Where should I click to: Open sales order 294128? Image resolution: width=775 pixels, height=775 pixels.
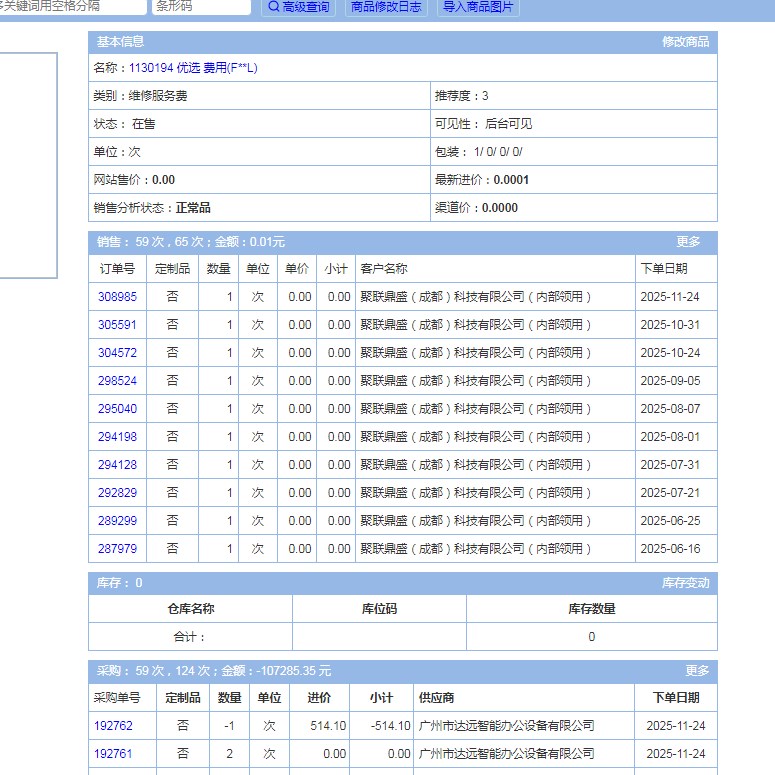[x=117, y=465]
